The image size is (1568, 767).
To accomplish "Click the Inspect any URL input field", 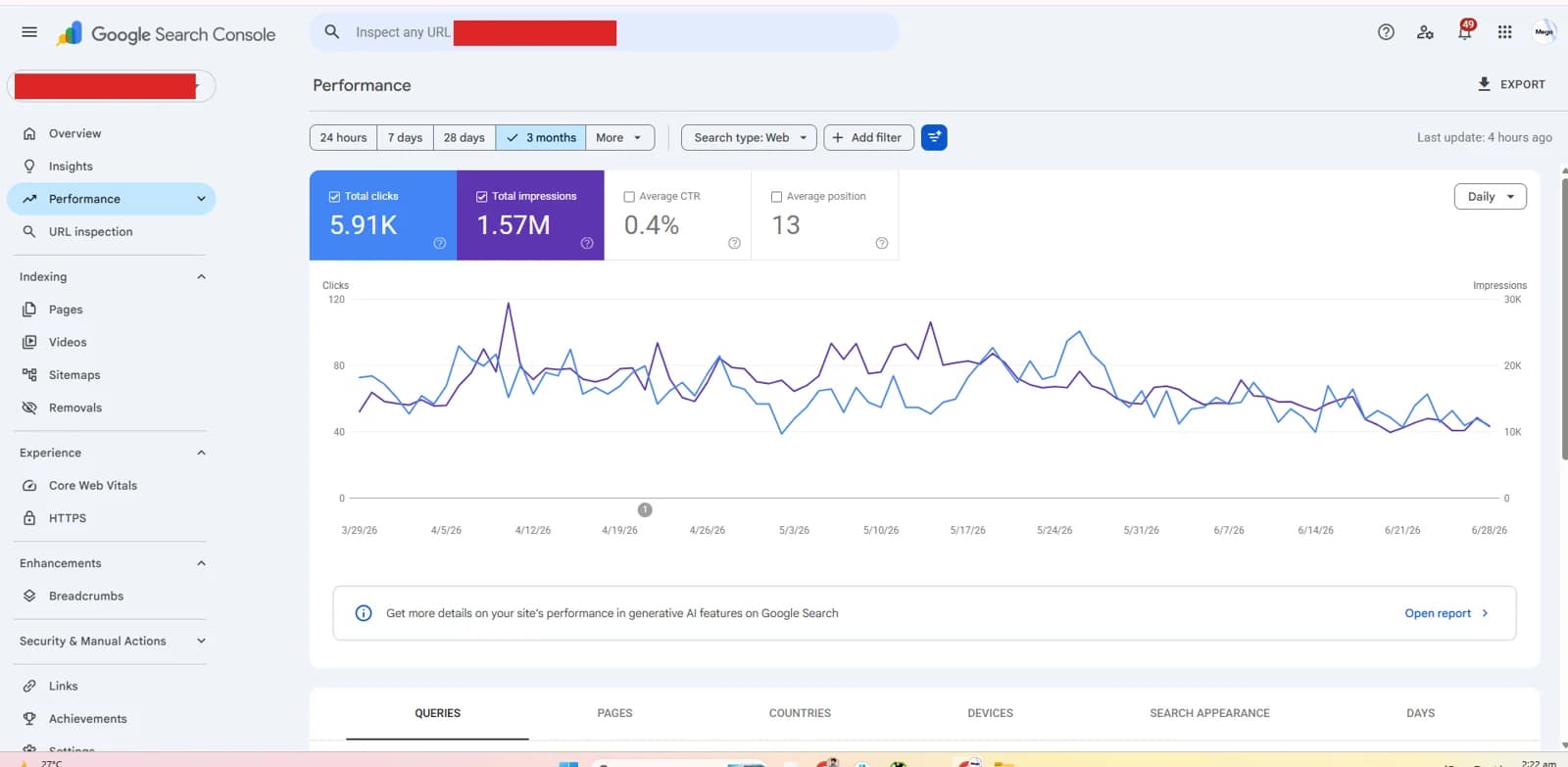I will [604, 32].
